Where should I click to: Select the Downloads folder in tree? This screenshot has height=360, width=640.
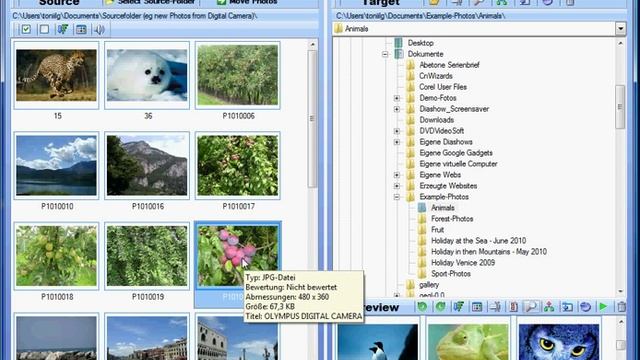[x=436, y=120]
